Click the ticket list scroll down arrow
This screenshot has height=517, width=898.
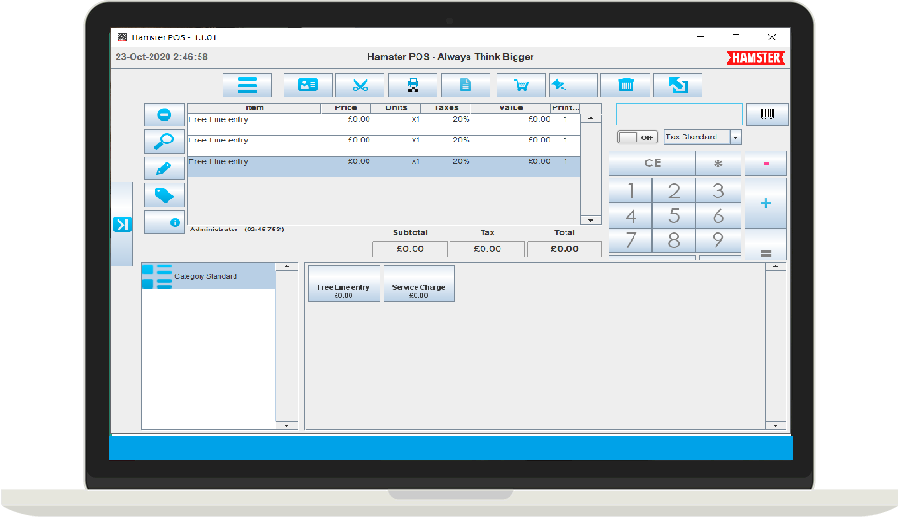coord(590,220)
